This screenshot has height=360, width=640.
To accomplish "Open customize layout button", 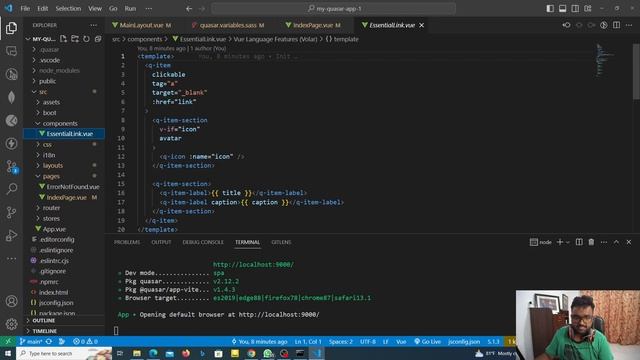I will (588, 9).
